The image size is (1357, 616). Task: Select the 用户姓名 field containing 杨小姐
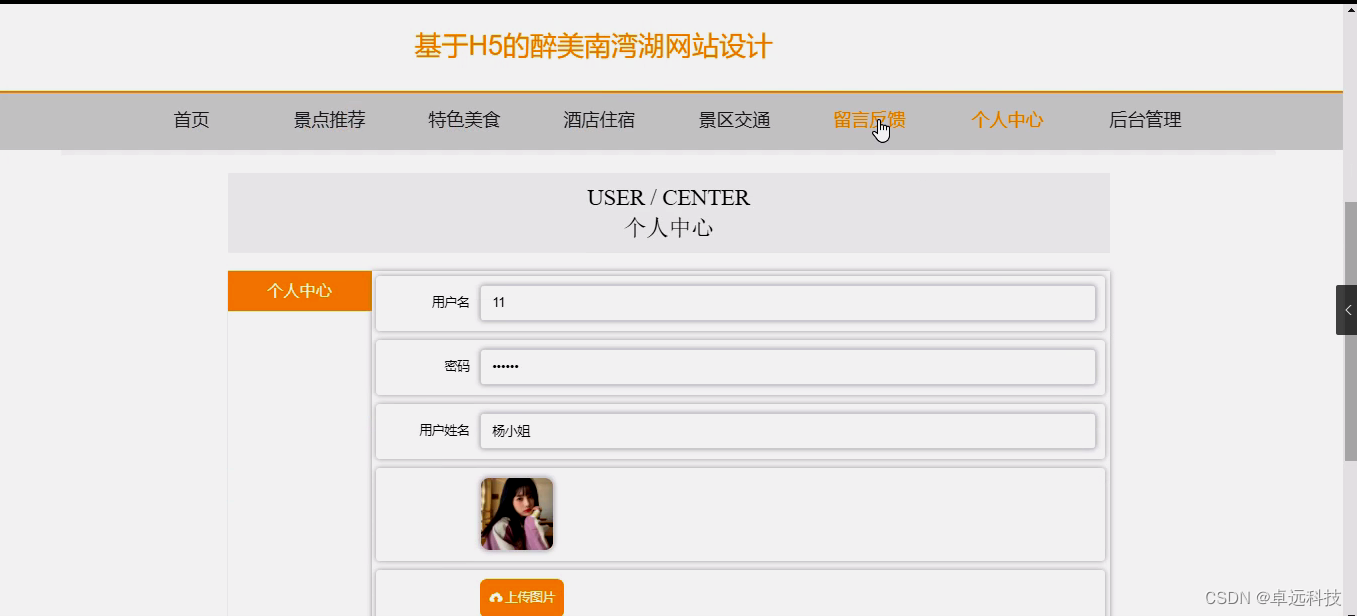tap(787, 431)
